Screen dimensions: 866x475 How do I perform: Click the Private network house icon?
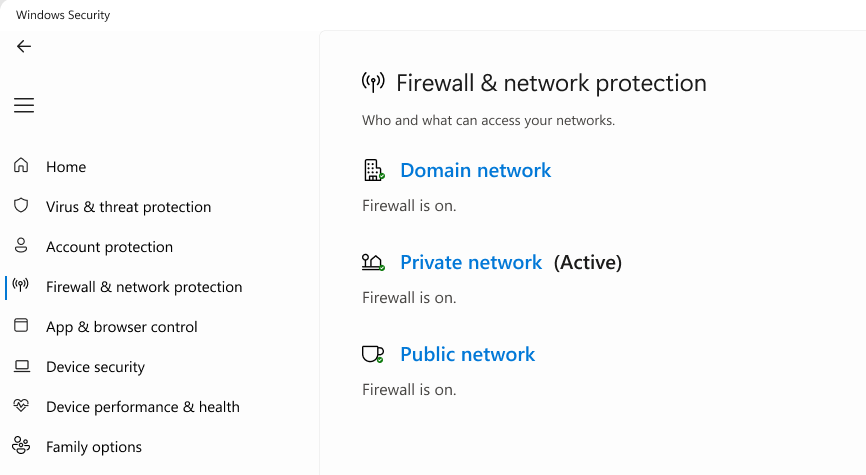pos(373,262)
